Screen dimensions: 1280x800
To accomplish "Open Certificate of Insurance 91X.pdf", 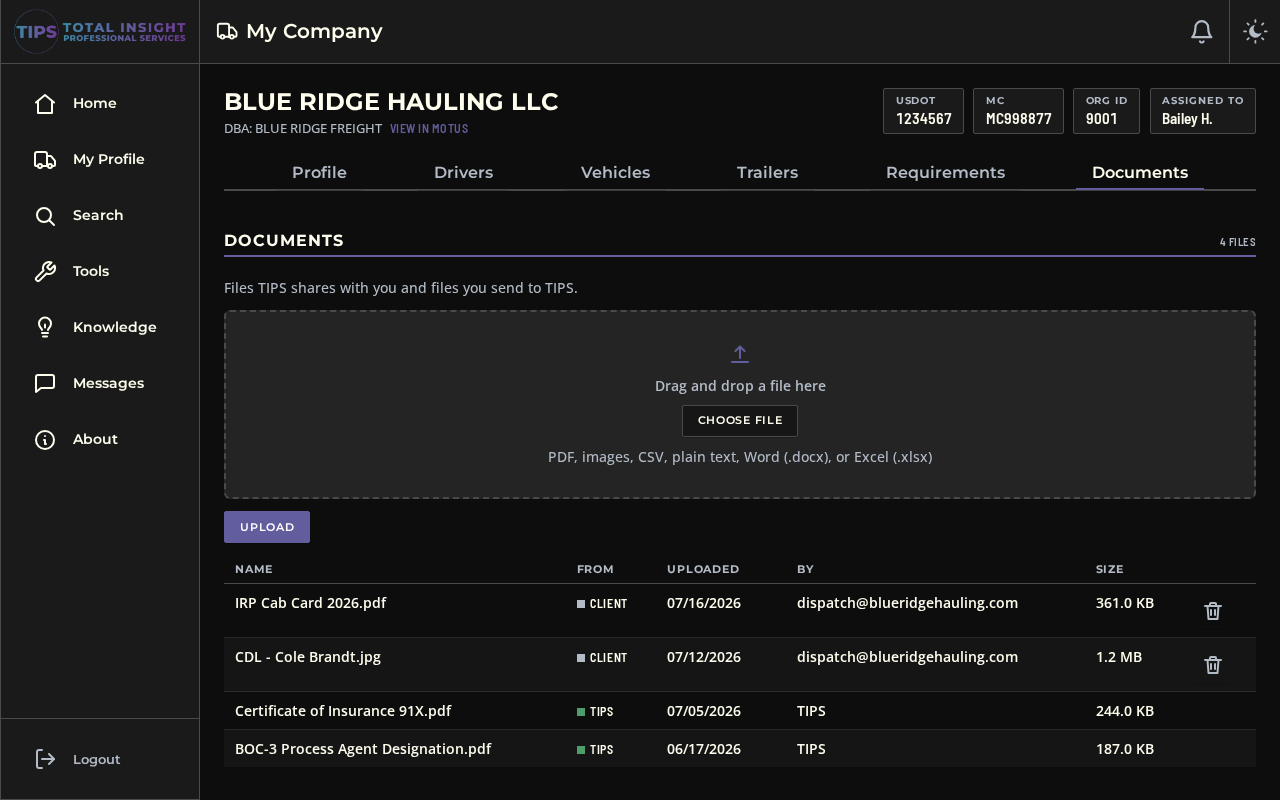I will point(343,711).
